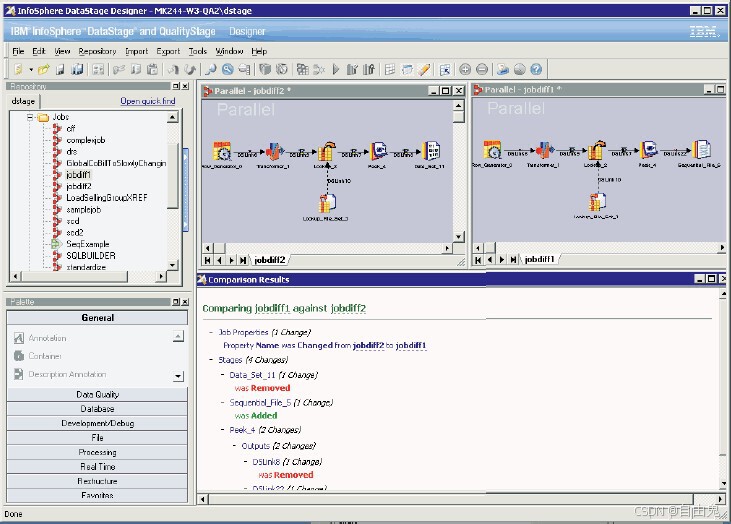This screenshot has height=524, width=731.
Task: Click the Copy toolbar icon
Action: click(x=136, y=69)
